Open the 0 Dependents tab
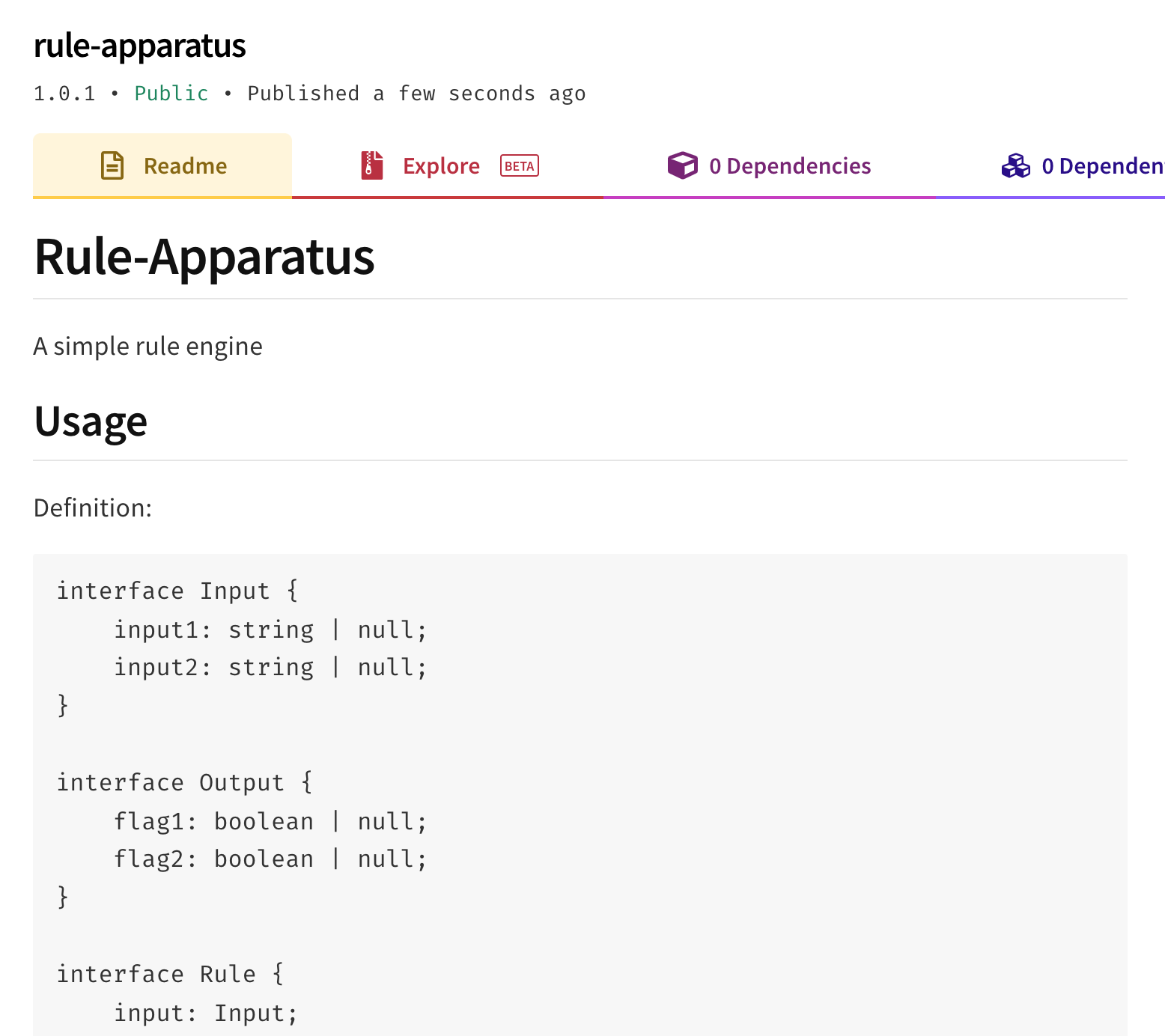 pyautogui.click(x=1102, y=165)
